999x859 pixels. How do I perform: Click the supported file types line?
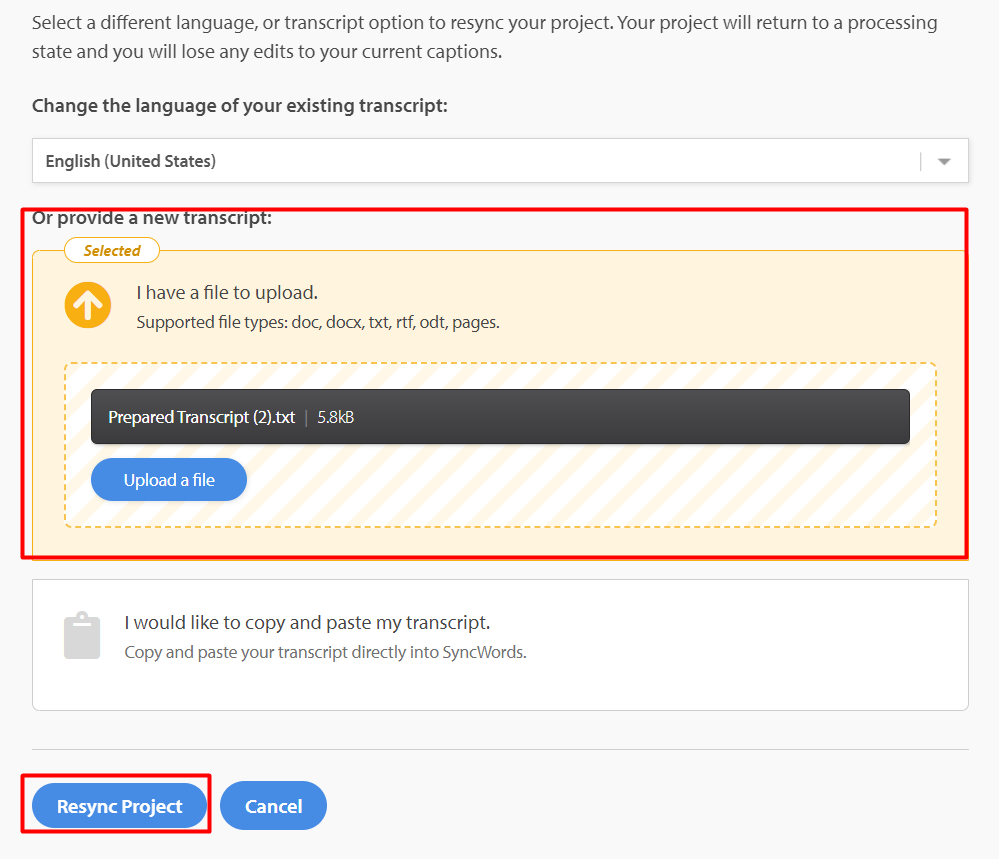(x=318, y=322)
